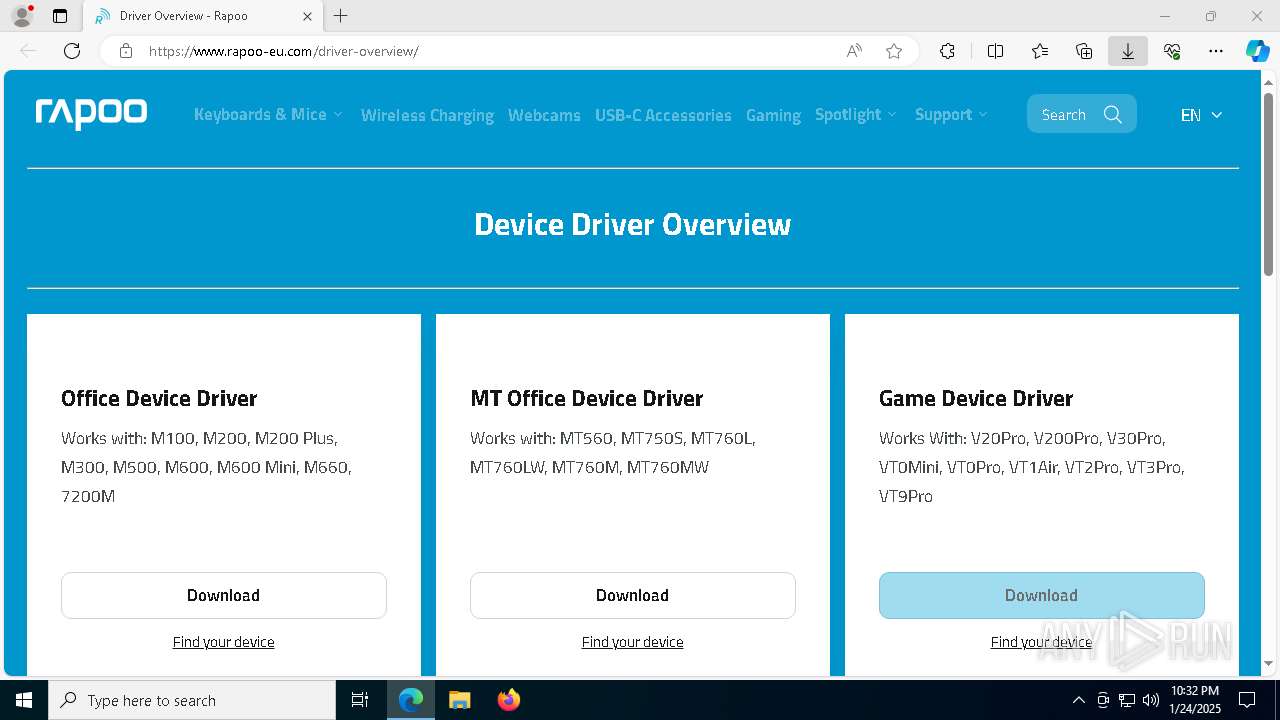
Task: Open Gaming menu item
Action: (x=773, y=115)
